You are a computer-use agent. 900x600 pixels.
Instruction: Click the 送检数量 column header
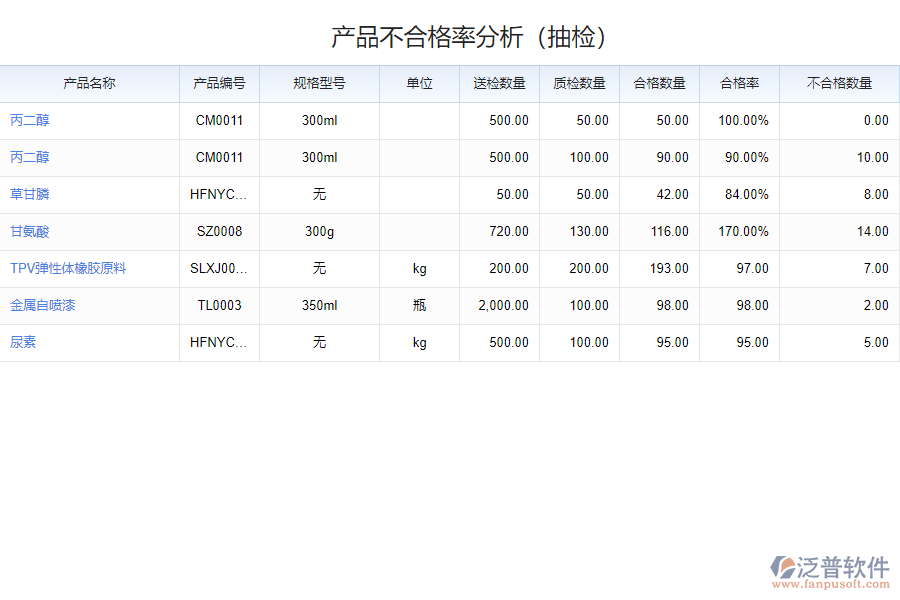(x=498, y=84)
